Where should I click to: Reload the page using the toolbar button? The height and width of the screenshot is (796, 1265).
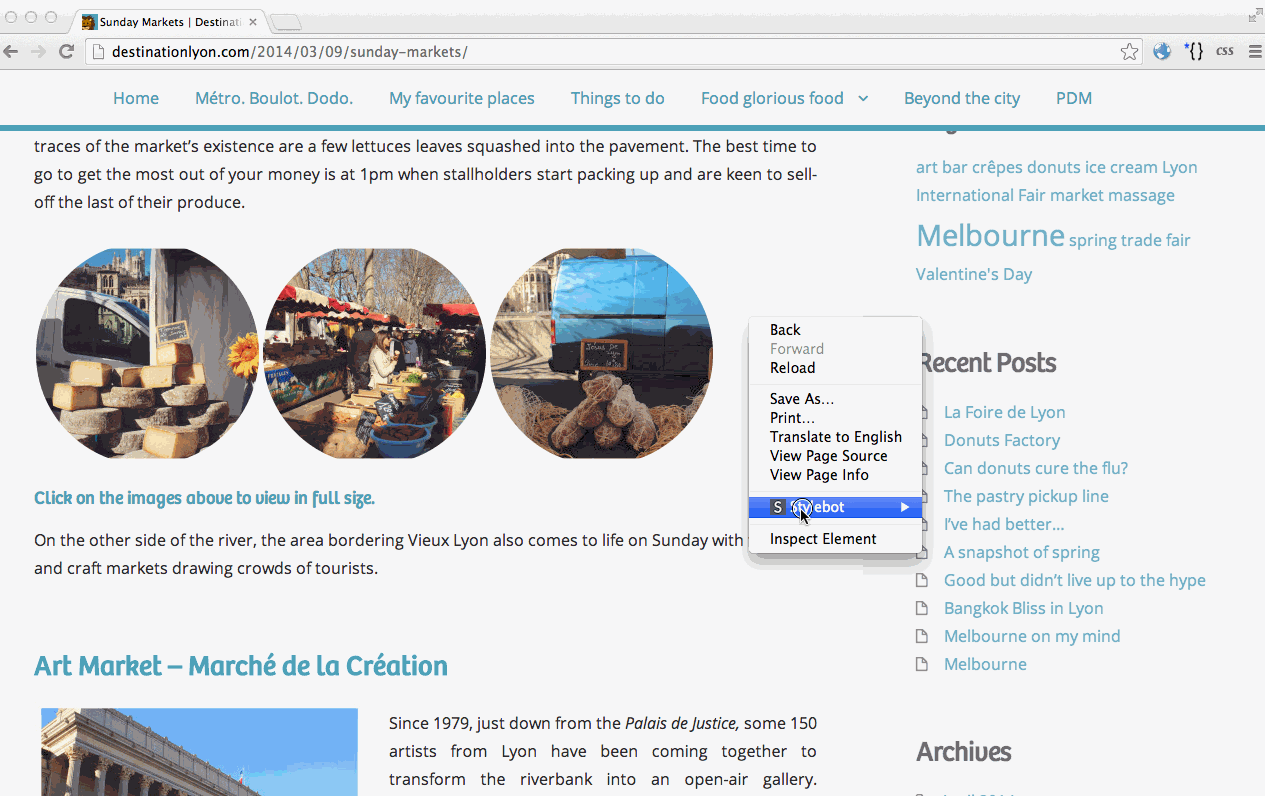click(x=66, y=52)
